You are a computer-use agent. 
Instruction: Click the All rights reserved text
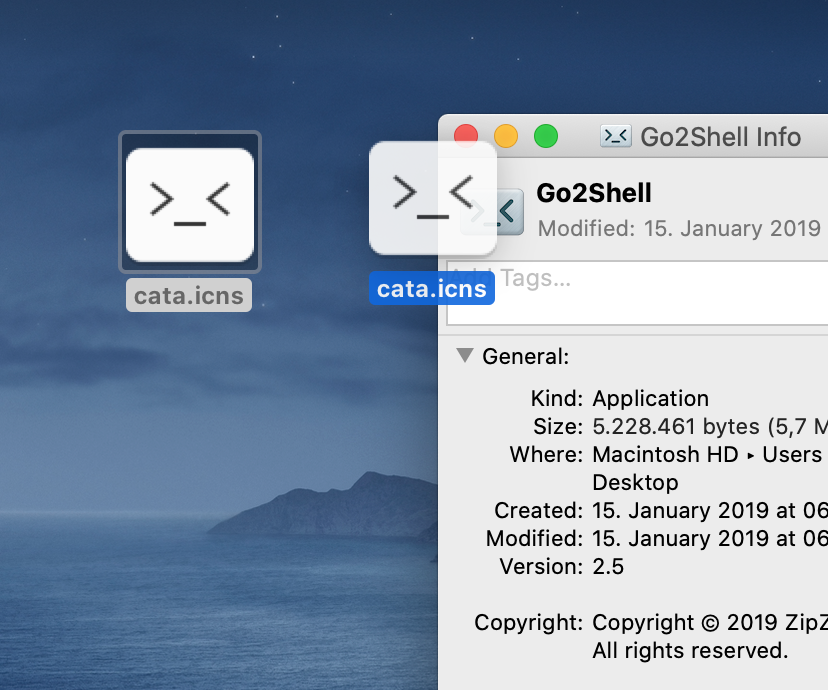click(690, 650)
